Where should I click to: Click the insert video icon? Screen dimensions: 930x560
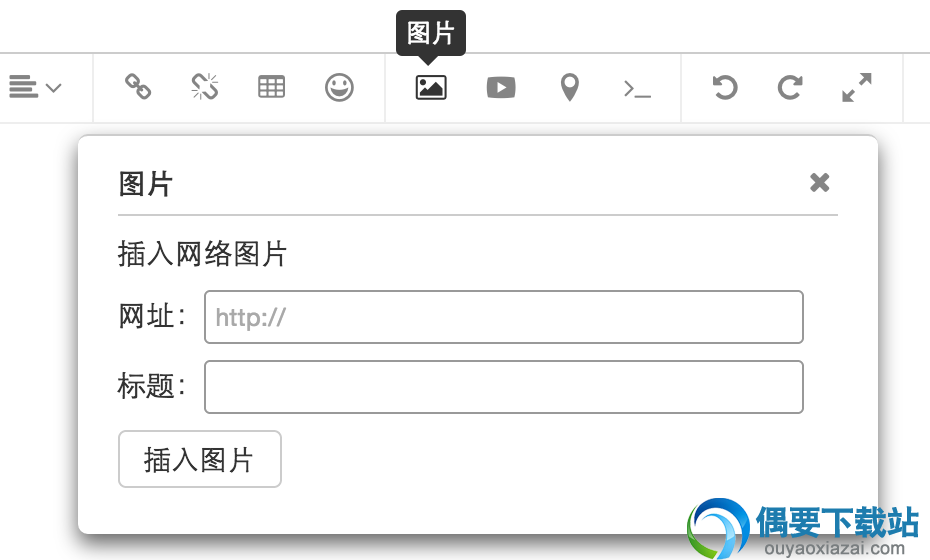pyautogui.click(x=501, y=87)
